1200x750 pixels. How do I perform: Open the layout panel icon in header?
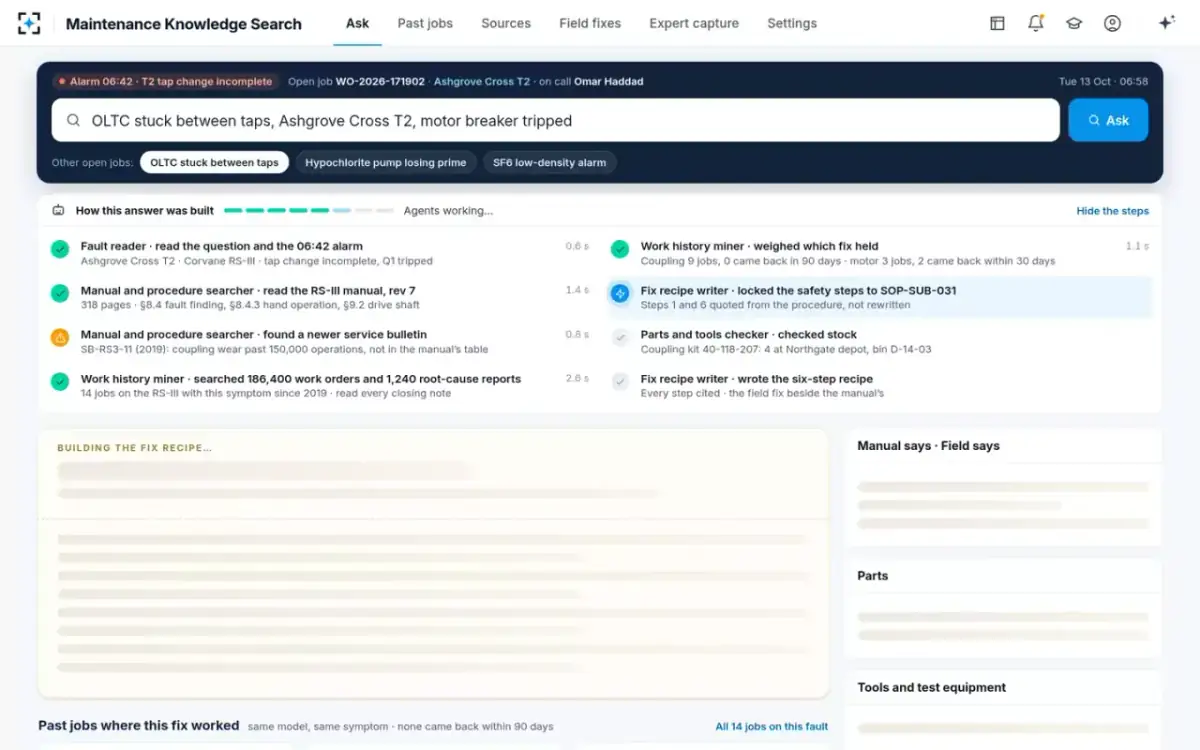997,23
